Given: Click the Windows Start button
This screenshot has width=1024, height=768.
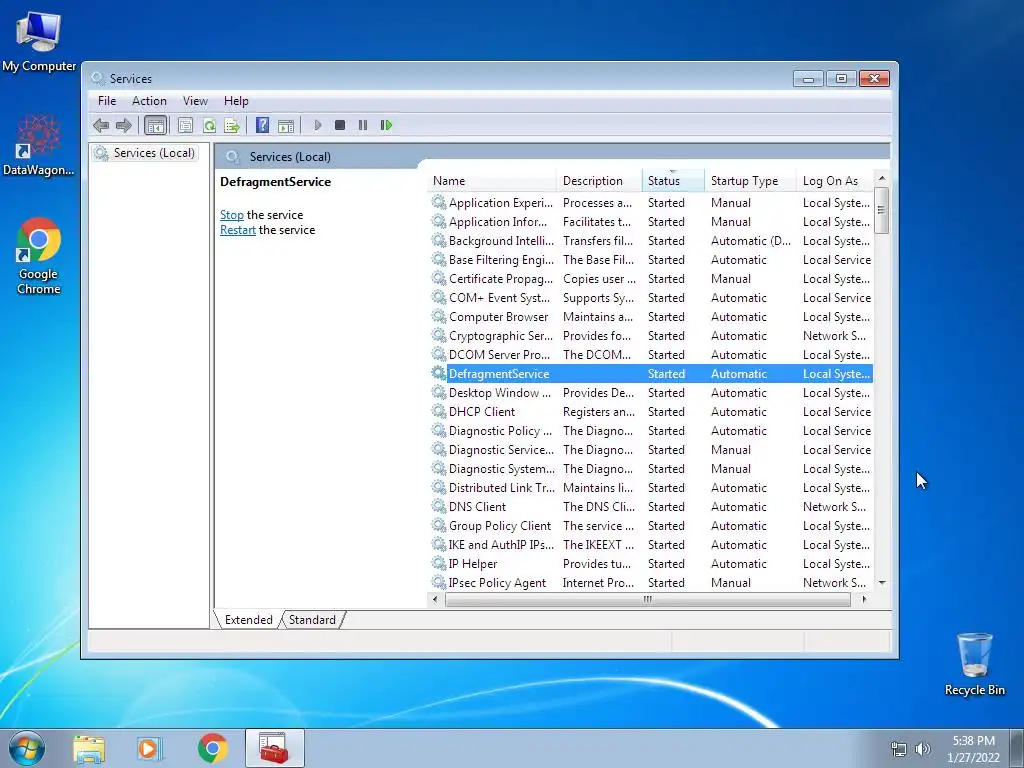Looking at the screenshot, I should click(x=27, y=748).
